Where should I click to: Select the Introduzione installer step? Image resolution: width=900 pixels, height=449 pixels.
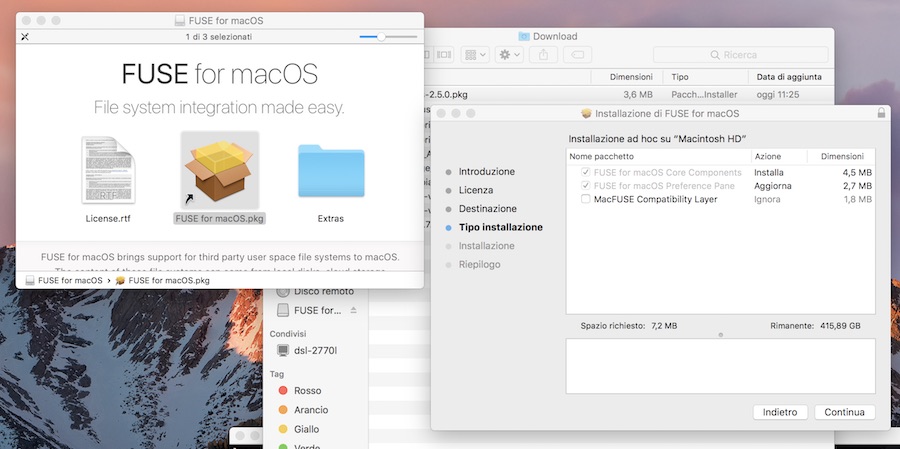pyautogui.click(x=487, y=172)
